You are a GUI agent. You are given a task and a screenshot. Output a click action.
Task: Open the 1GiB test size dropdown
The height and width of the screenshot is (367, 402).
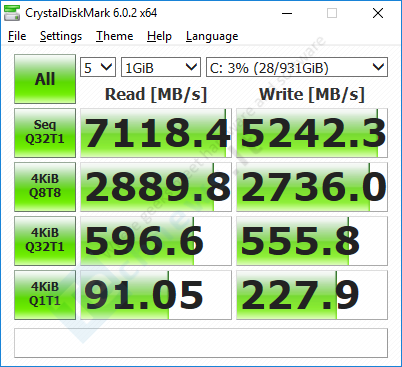[161, 67]
